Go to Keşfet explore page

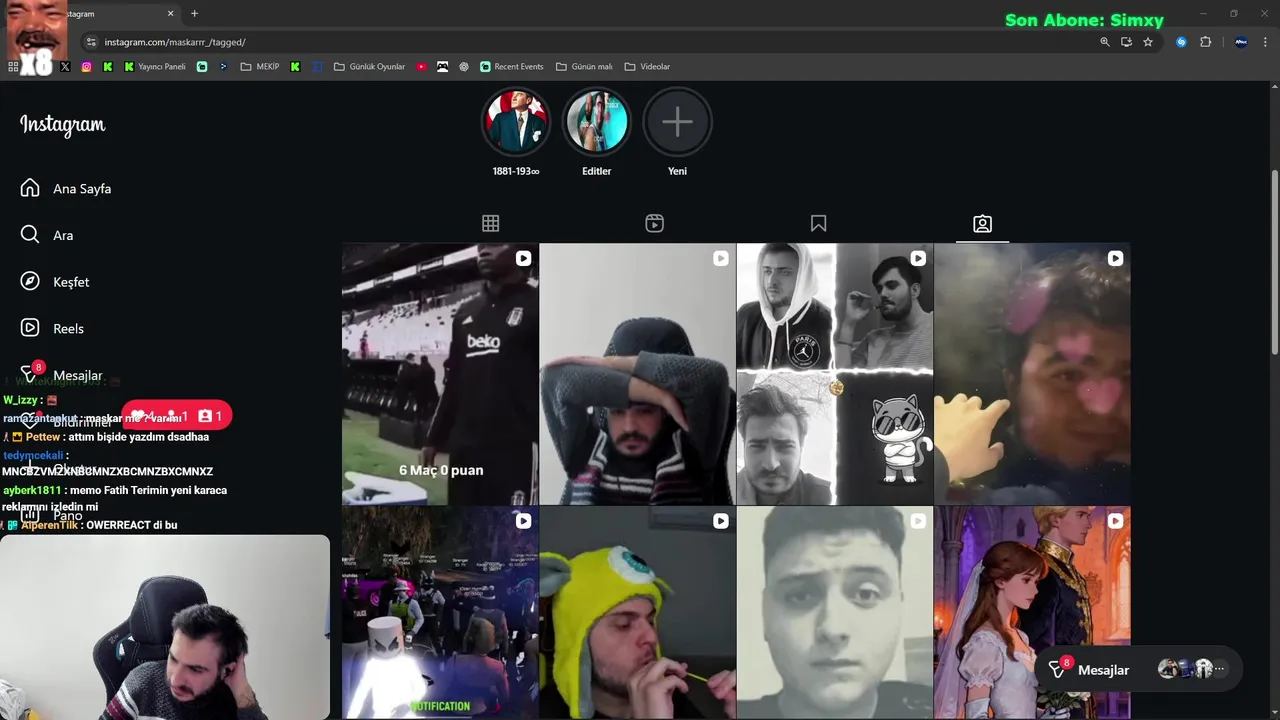pos(55,282)
